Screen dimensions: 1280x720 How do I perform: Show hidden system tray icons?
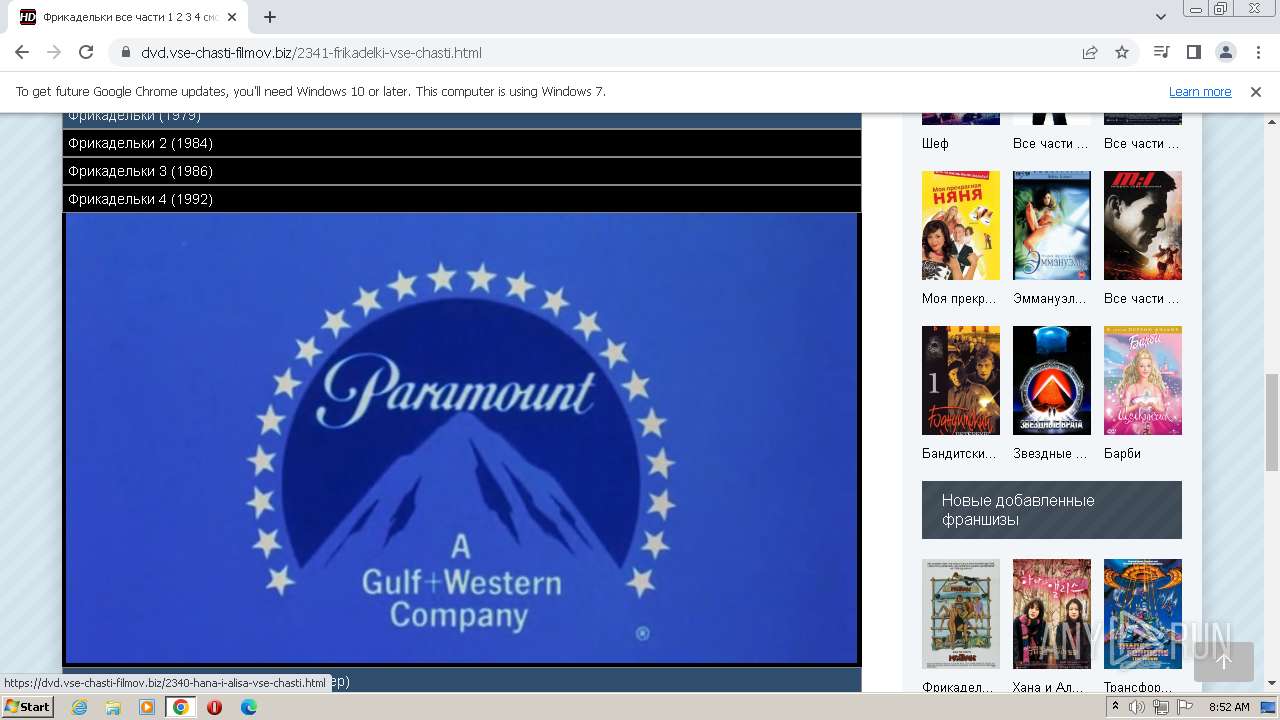coord(1115,707)
